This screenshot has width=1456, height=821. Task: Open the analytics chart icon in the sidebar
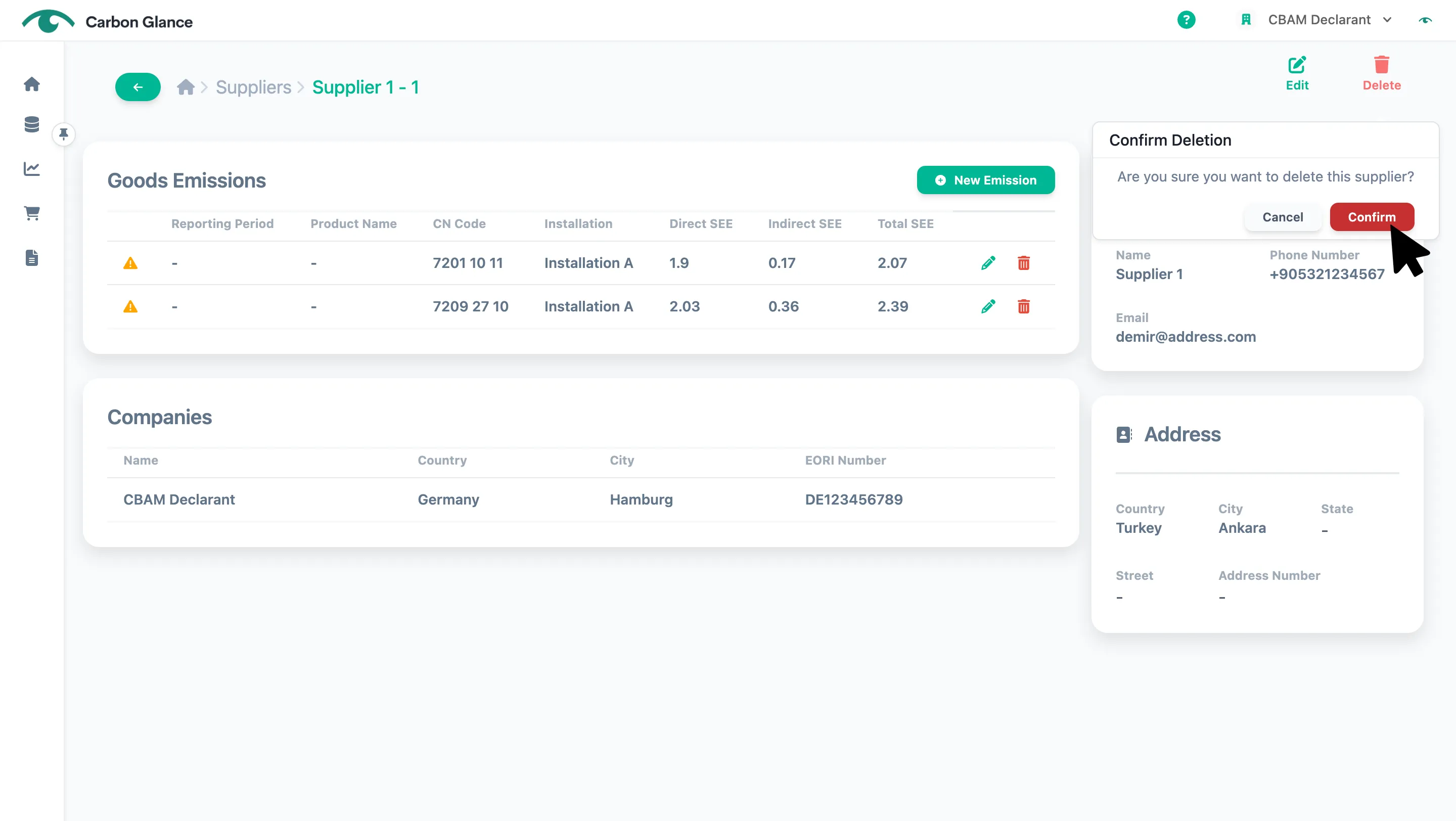coord(32,169)
